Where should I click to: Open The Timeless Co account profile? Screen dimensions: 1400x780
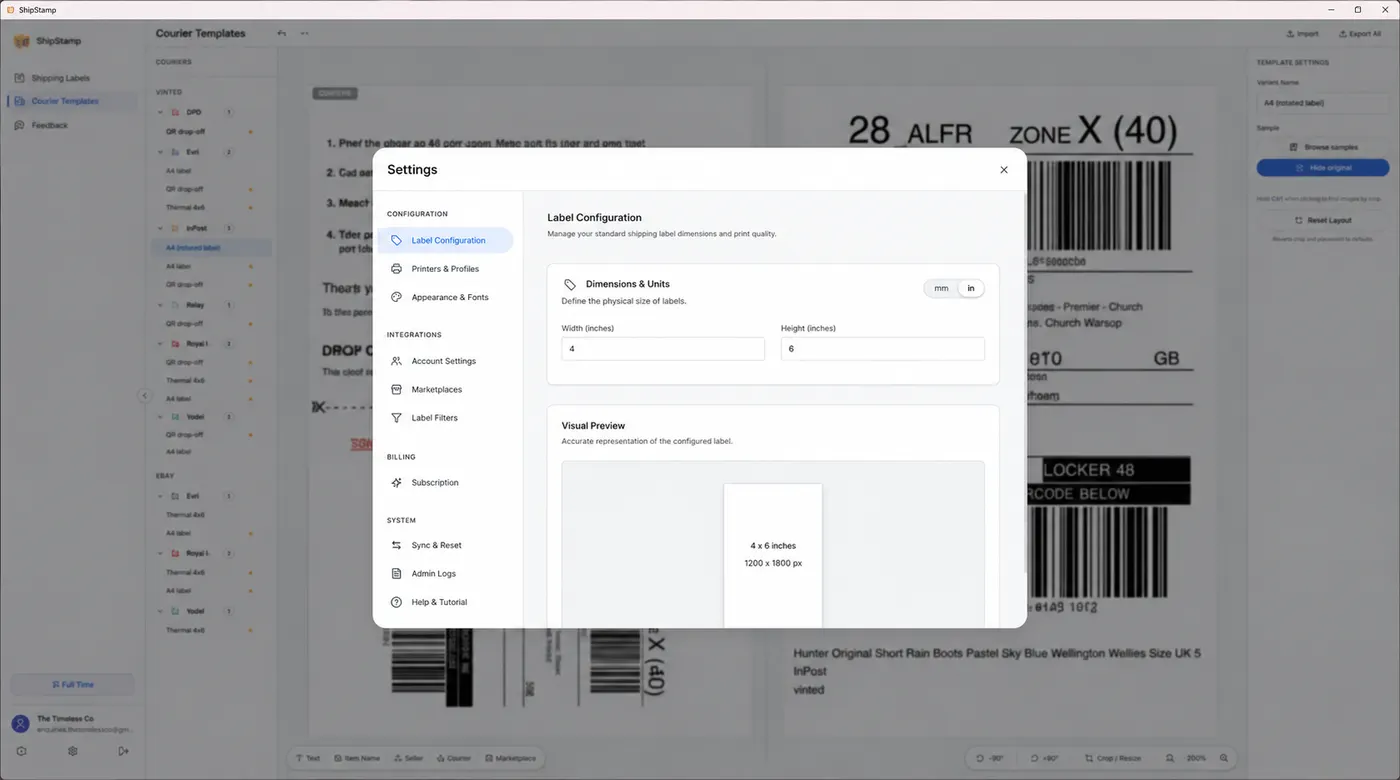(x=70, y=724)
